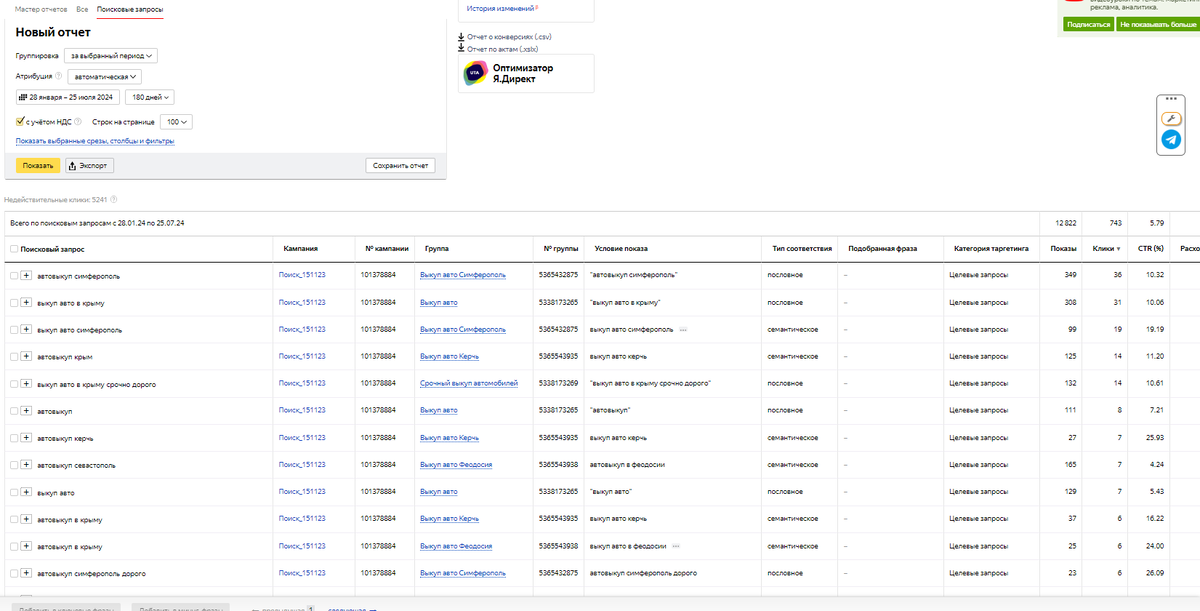Click the Сохранить отчет button
The image size is (1200, 611).
pos(400,165)
